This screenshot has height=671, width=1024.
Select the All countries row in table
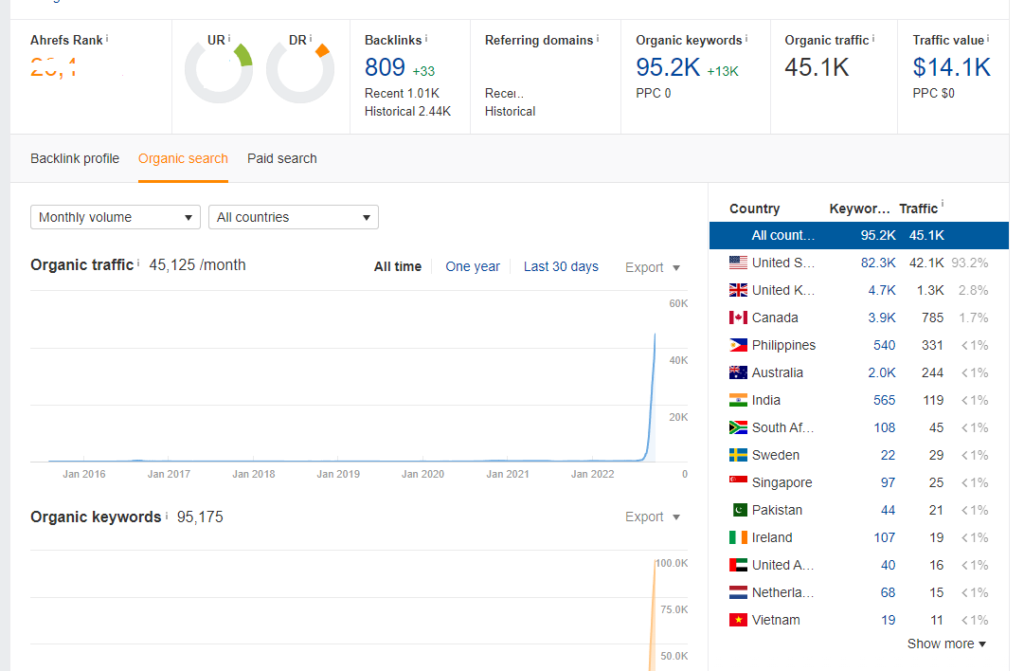tap(858, 236)
